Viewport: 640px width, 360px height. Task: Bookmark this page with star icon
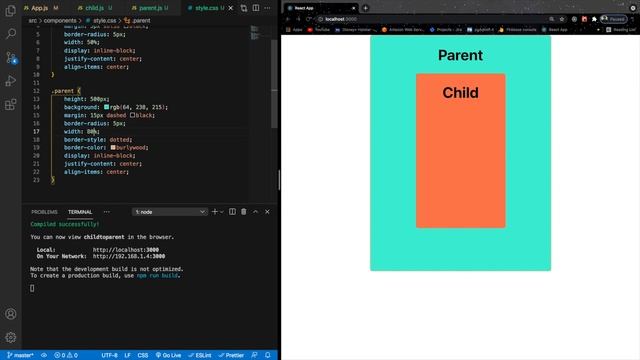tap(562, 19)
